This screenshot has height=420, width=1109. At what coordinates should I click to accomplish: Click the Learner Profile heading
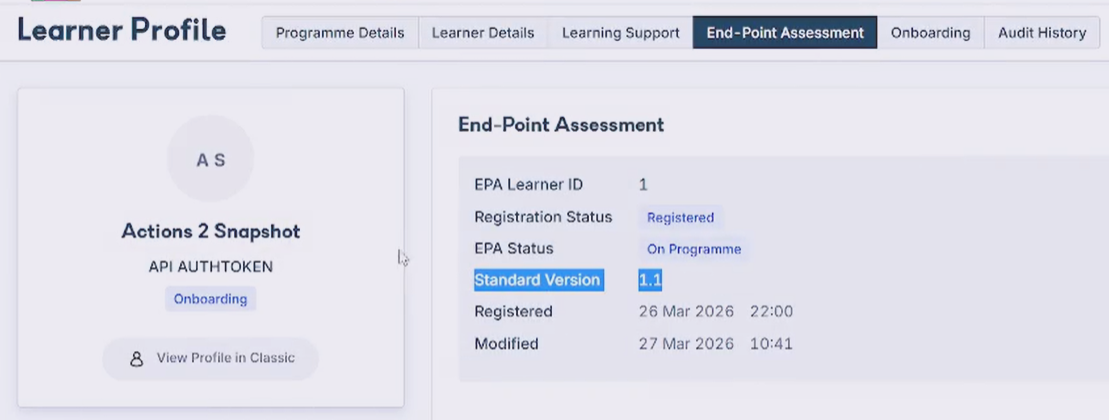[x=122, y=30]
